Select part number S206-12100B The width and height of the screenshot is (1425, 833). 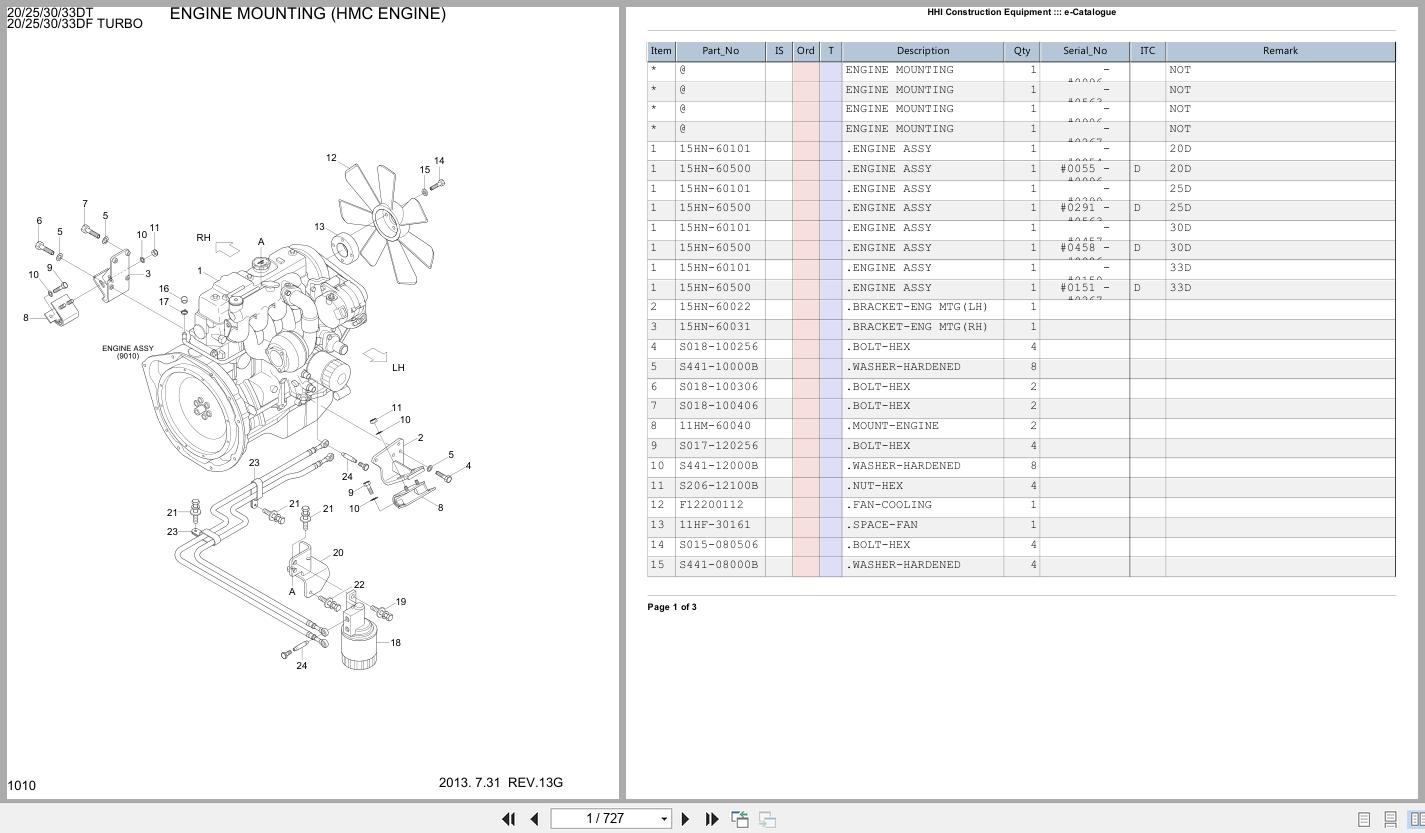coord(719,486)
